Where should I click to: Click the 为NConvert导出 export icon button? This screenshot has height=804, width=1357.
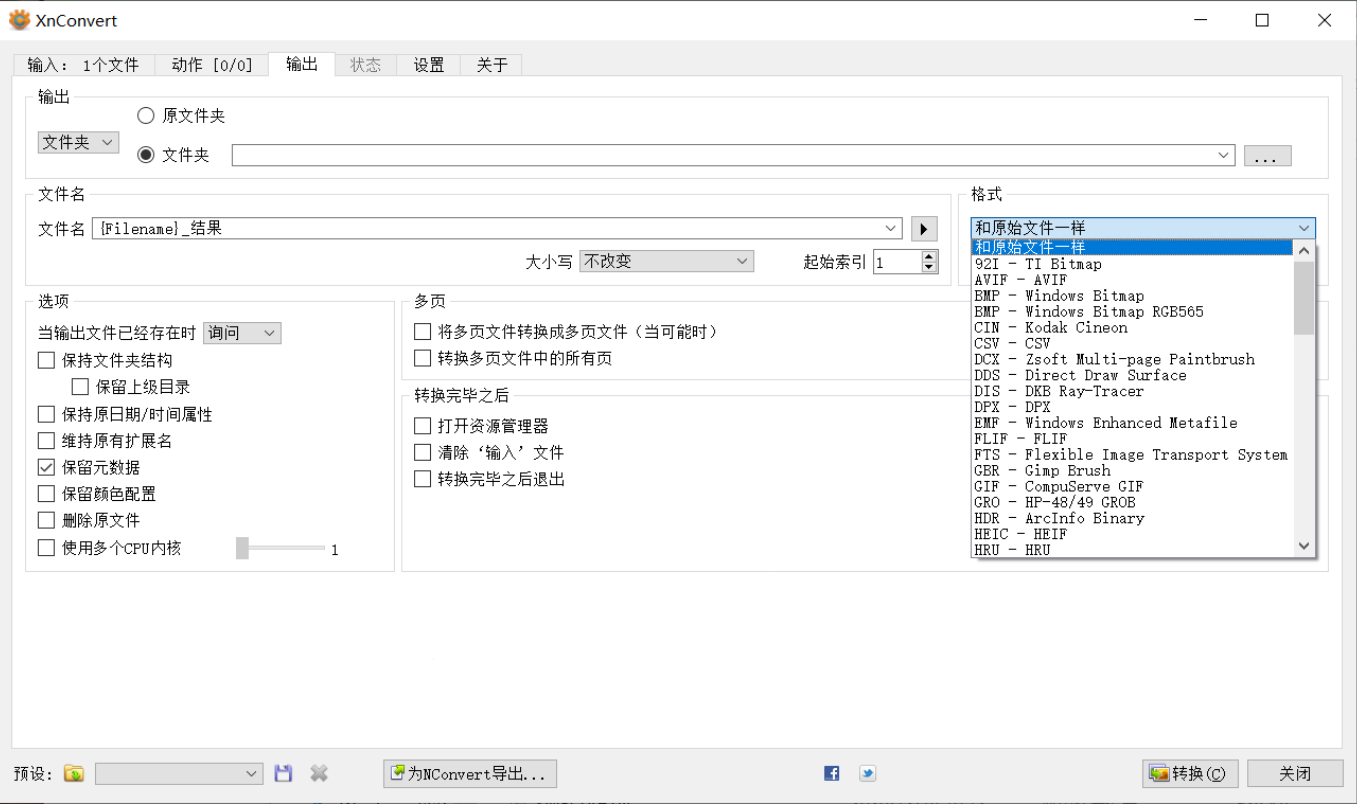469,773
